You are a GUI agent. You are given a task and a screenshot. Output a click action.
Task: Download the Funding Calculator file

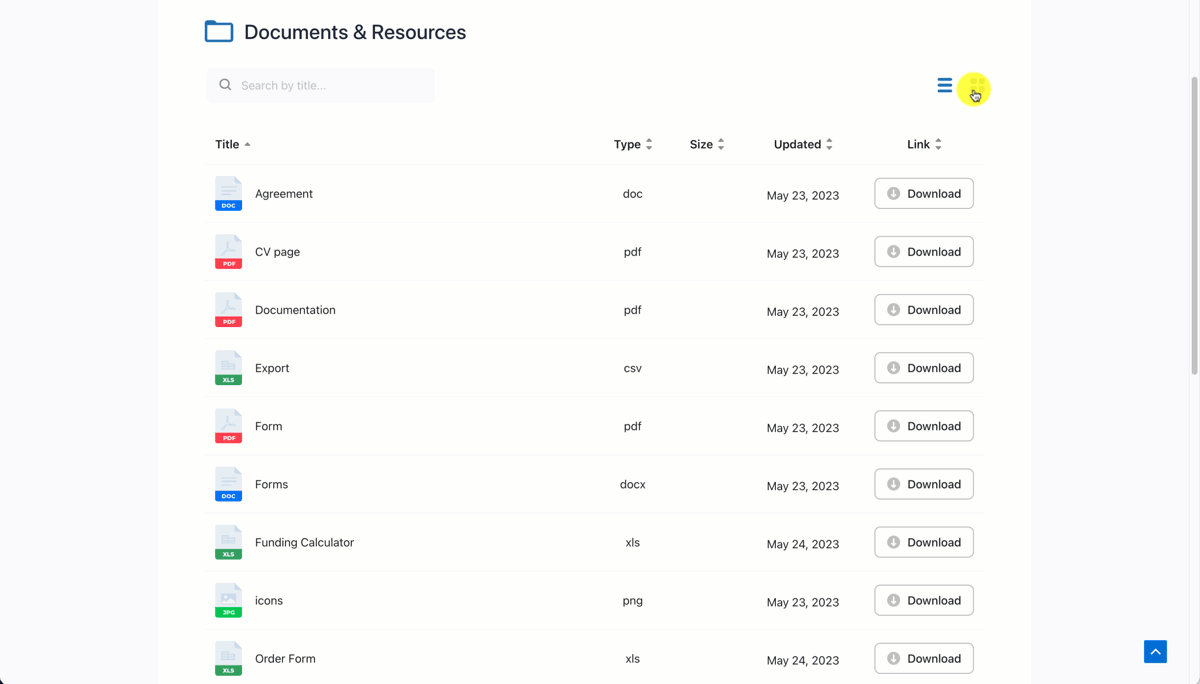(924, 542)
